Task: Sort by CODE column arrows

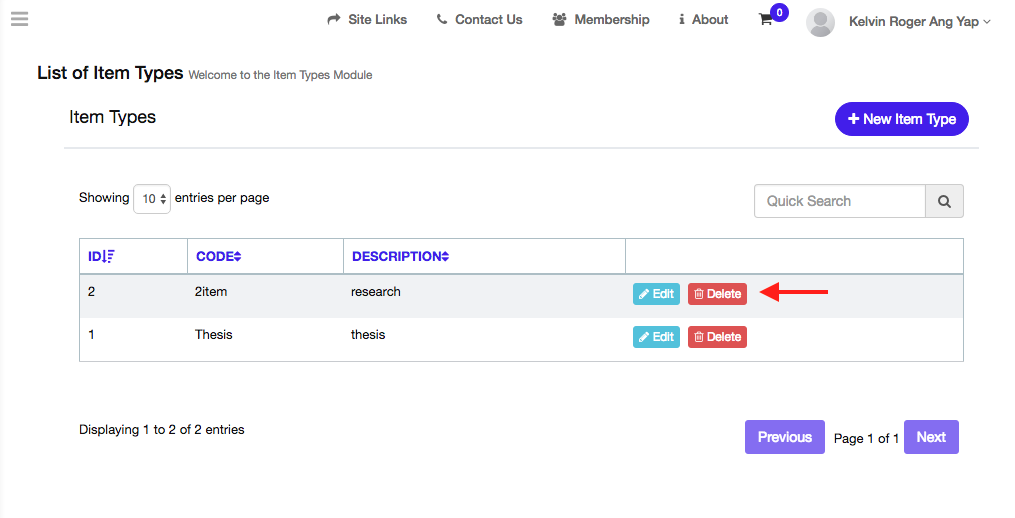Action: point(238,256)
